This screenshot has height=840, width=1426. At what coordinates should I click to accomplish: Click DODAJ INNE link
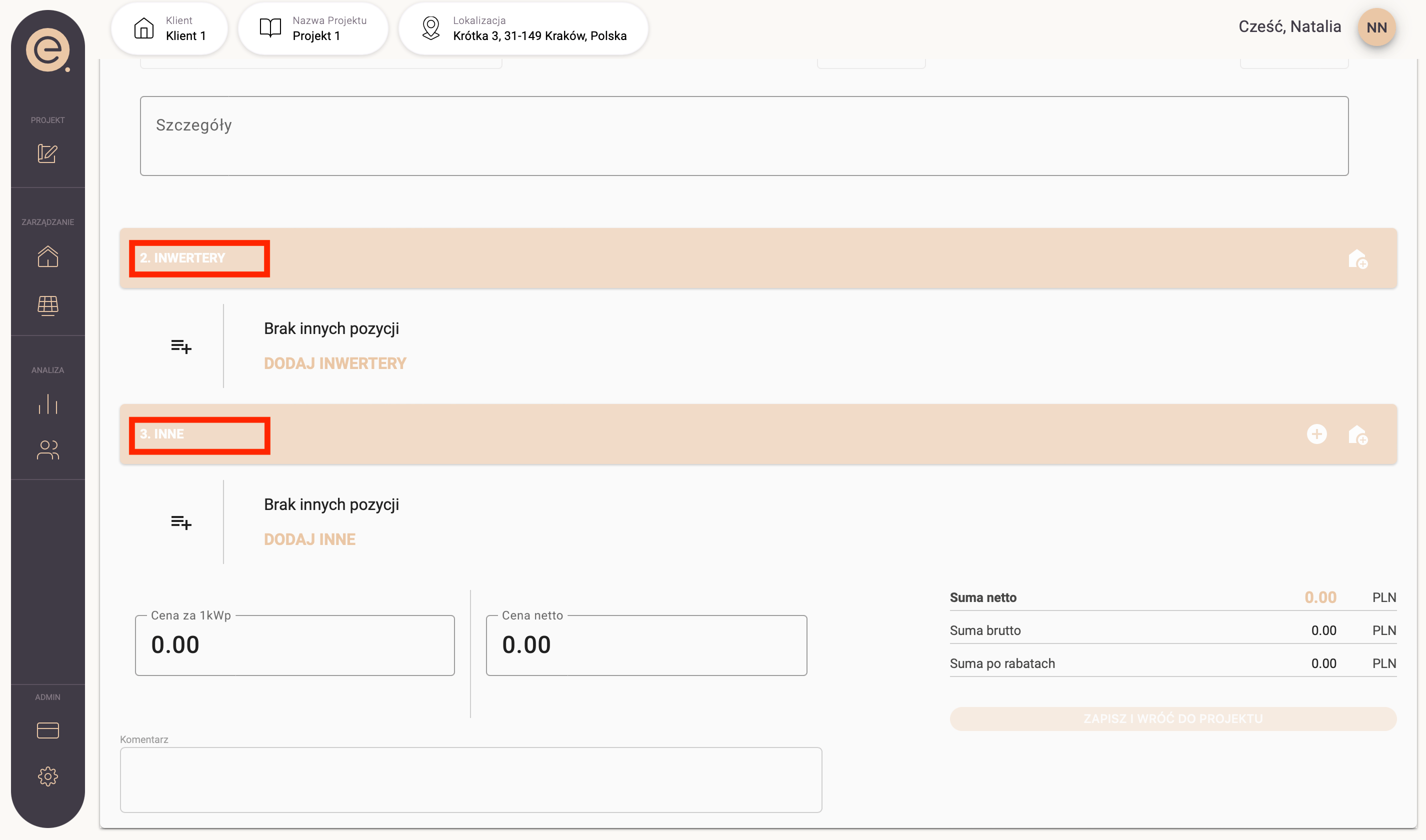coord(309,539)
